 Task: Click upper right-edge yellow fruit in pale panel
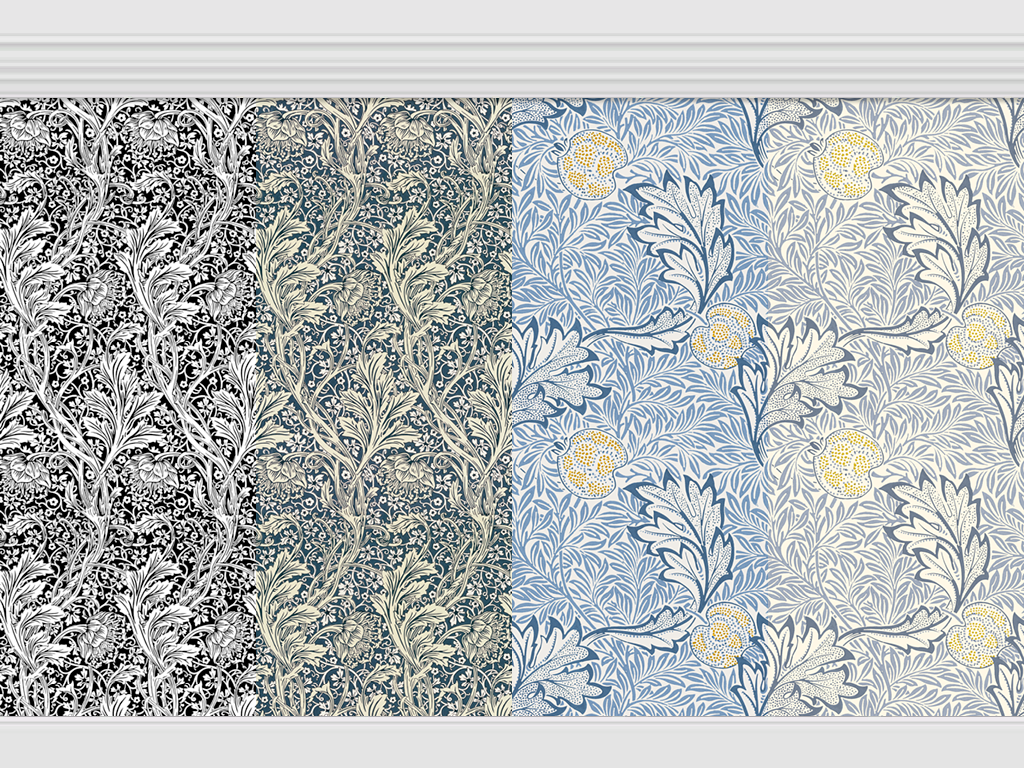coord(978,336)
